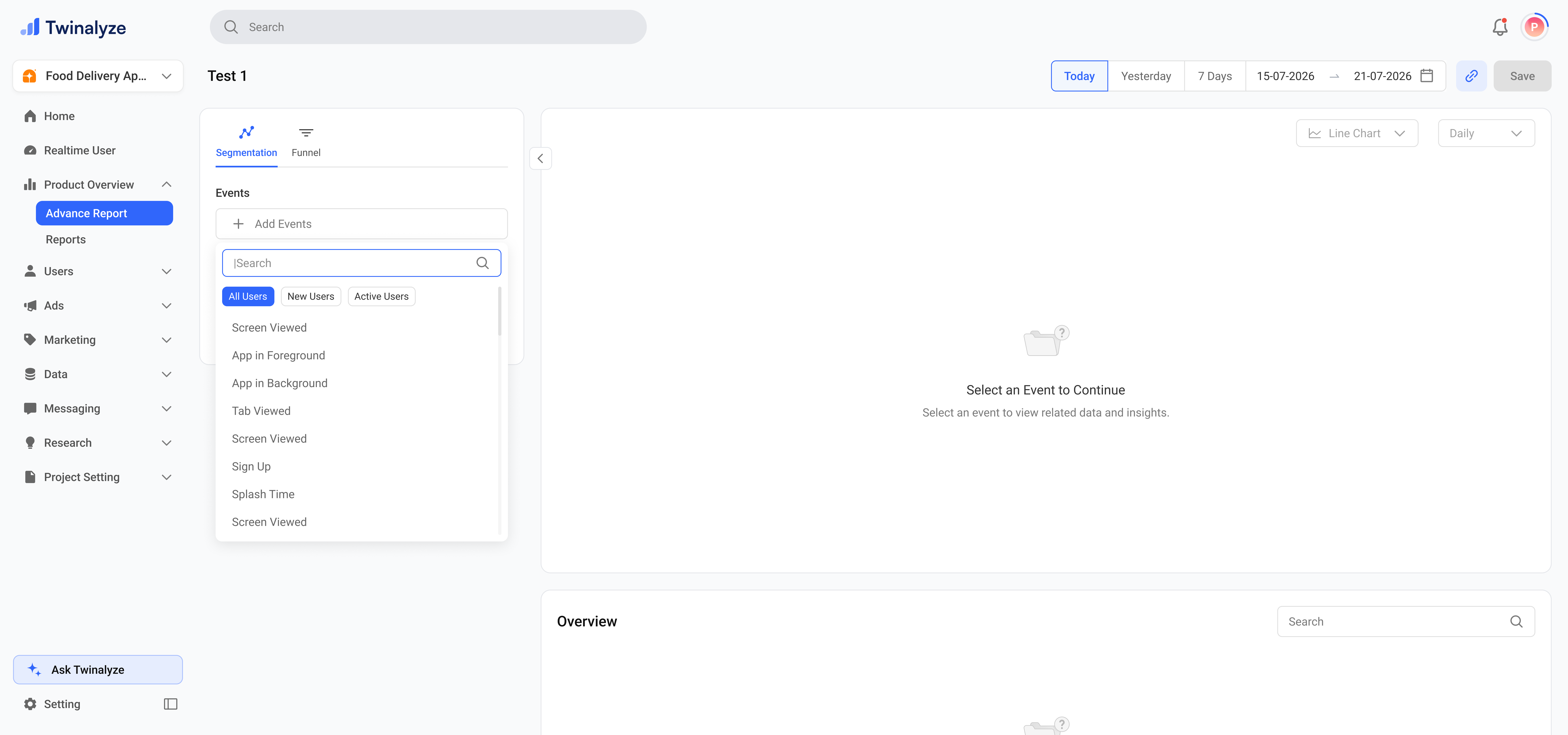Open the Advance Report menu item
This screenshot has width=1568, height=735.
click(x=104, y=213)
